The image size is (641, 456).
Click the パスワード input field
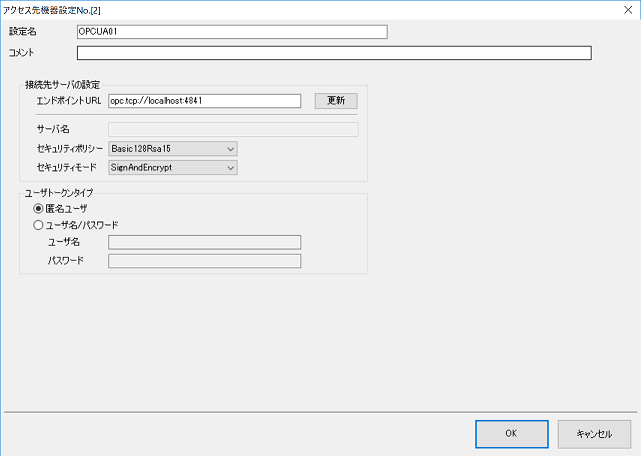(x=204, y=261)
